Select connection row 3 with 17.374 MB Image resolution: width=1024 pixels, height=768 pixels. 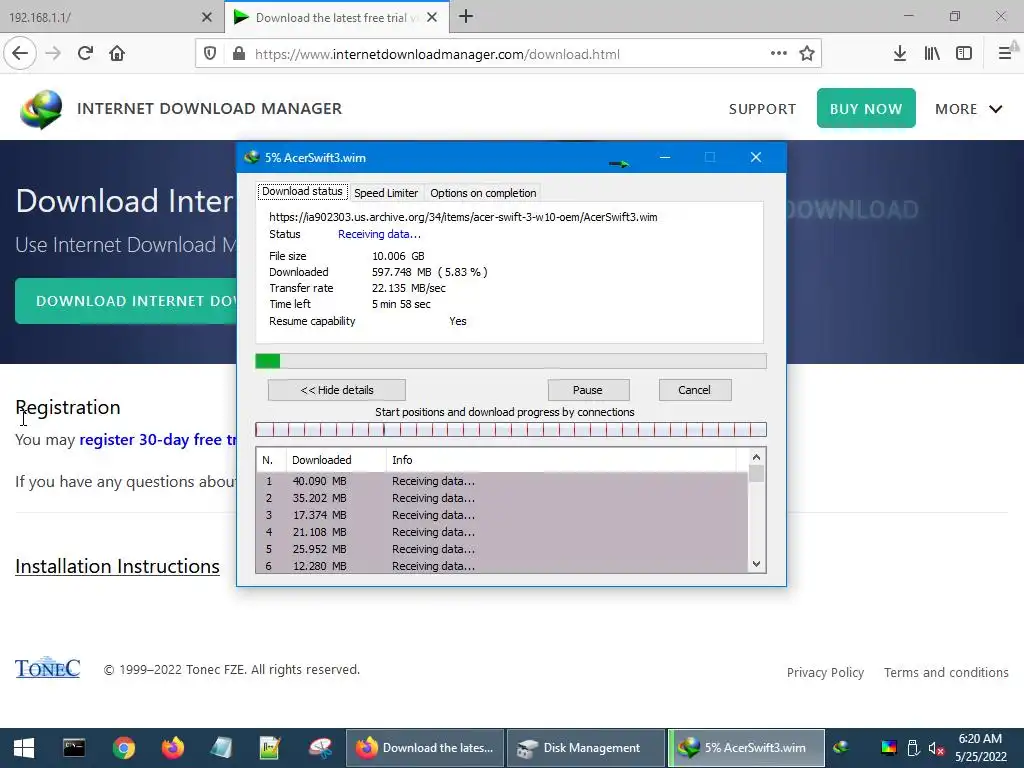tap(502, 515)
